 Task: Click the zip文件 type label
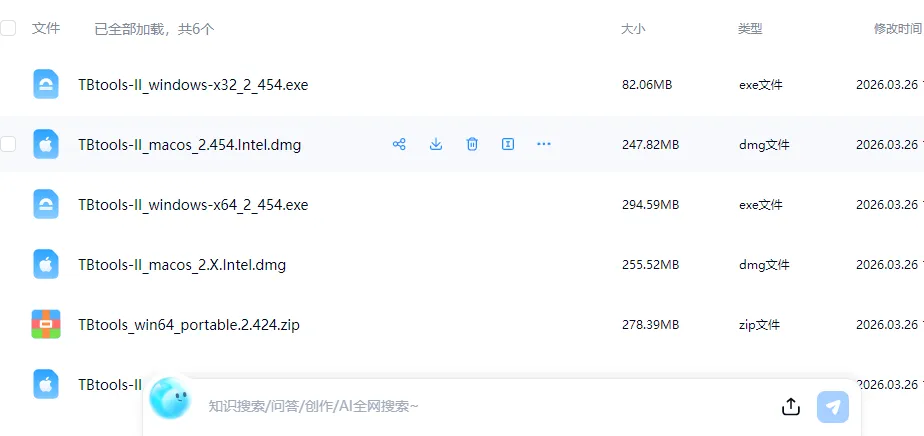click(x=760, y=325)
